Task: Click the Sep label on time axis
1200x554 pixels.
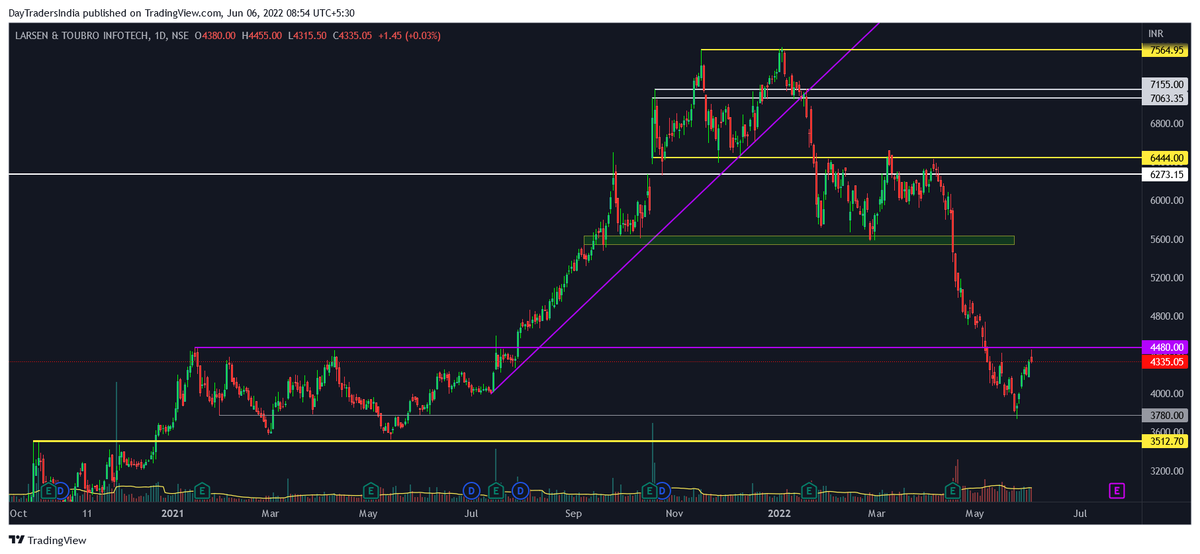Action: pos(574,514)
